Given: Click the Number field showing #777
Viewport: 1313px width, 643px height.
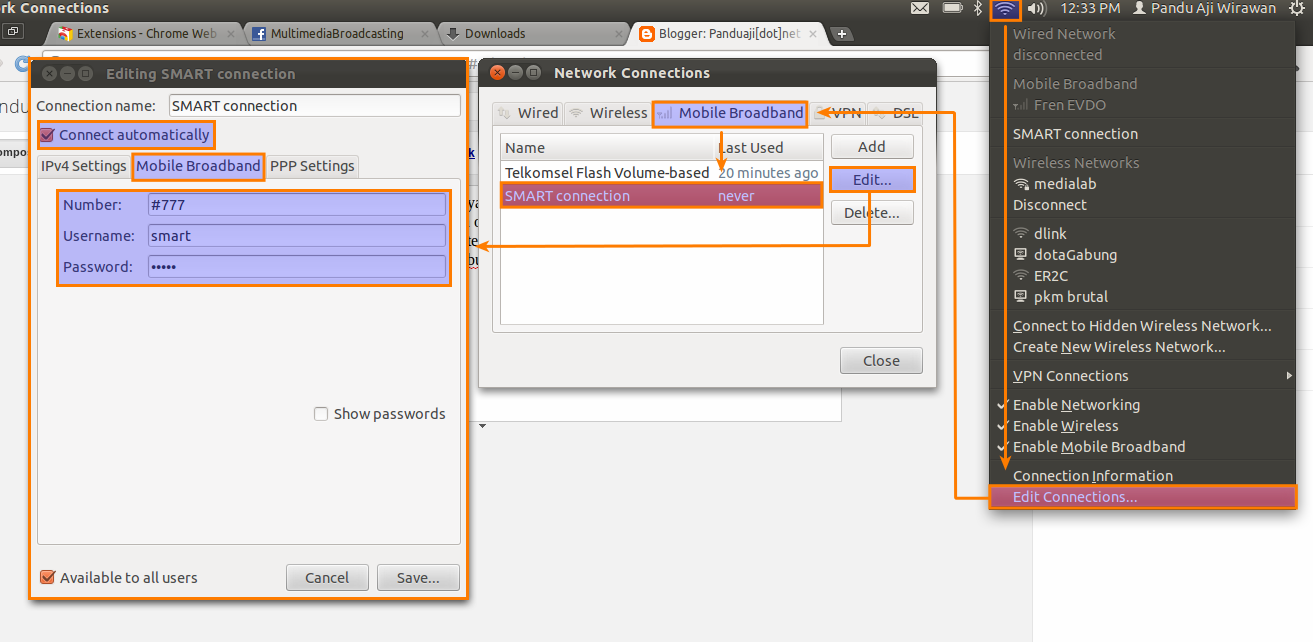Looking at the screenshot, I should pyautogui.click(x=296, y=204).
